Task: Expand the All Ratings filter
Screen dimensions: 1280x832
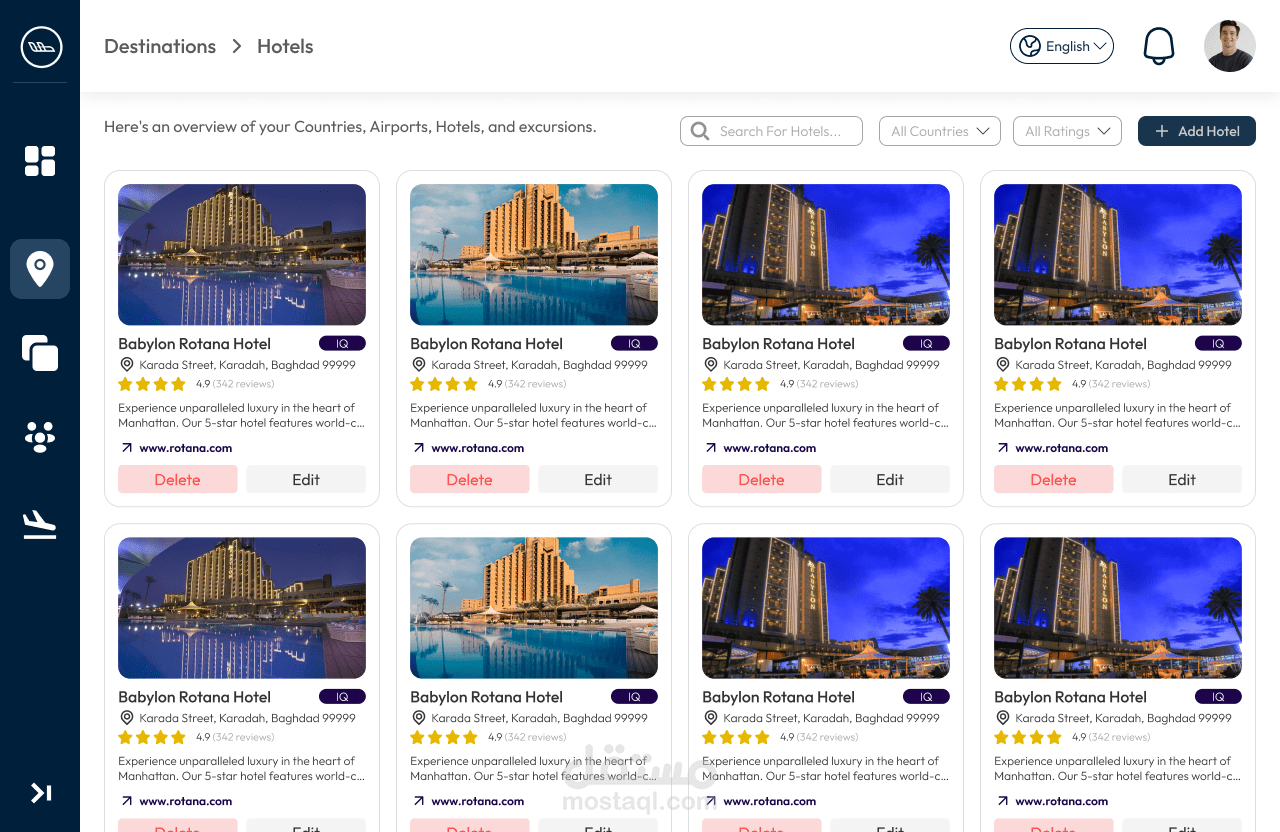Action: click(1067, 131)
